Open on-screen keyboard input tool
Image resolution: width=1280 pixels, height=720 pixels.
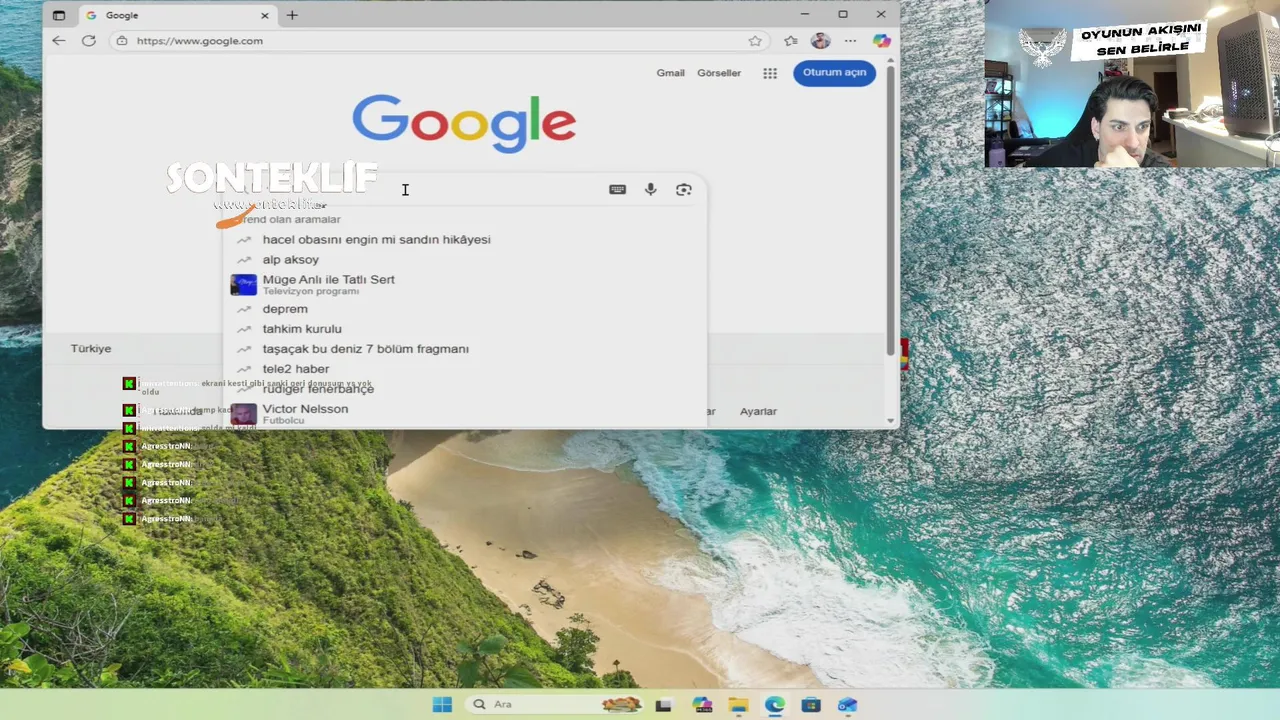(617, 190)
